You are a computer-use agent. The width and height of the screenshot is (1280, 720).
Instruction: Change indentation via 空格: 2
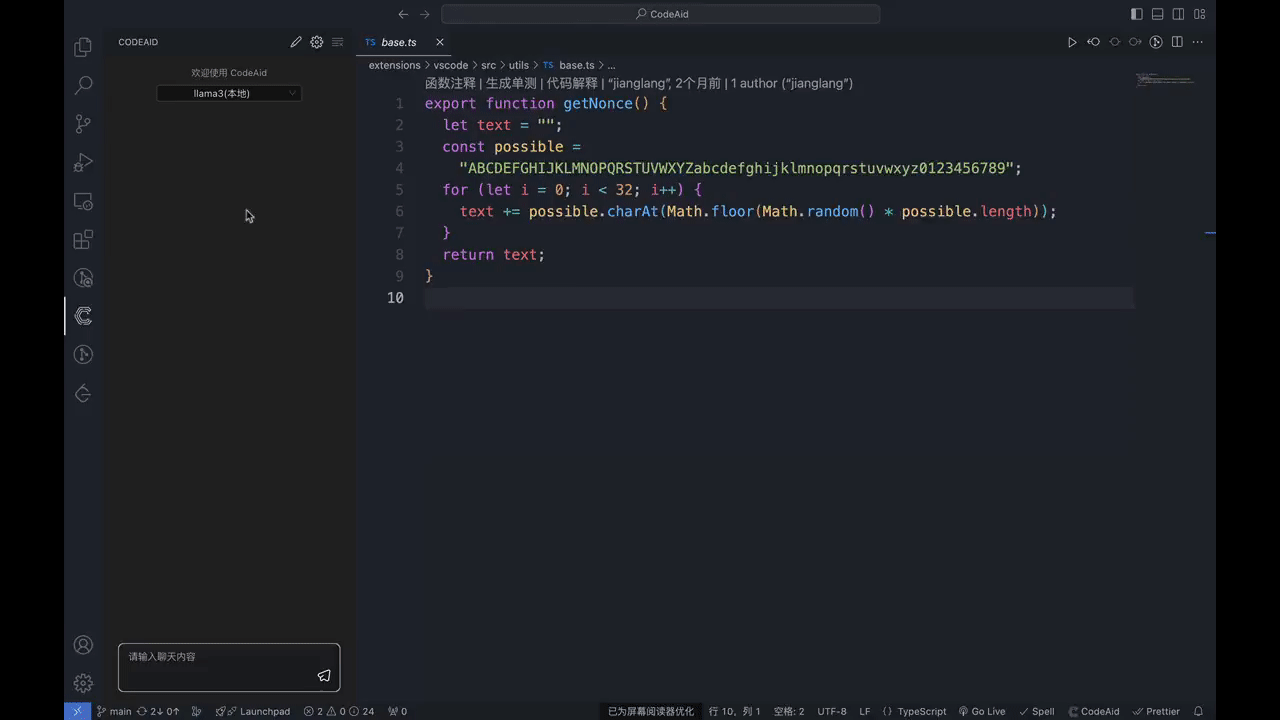click(x=789, y=711)
